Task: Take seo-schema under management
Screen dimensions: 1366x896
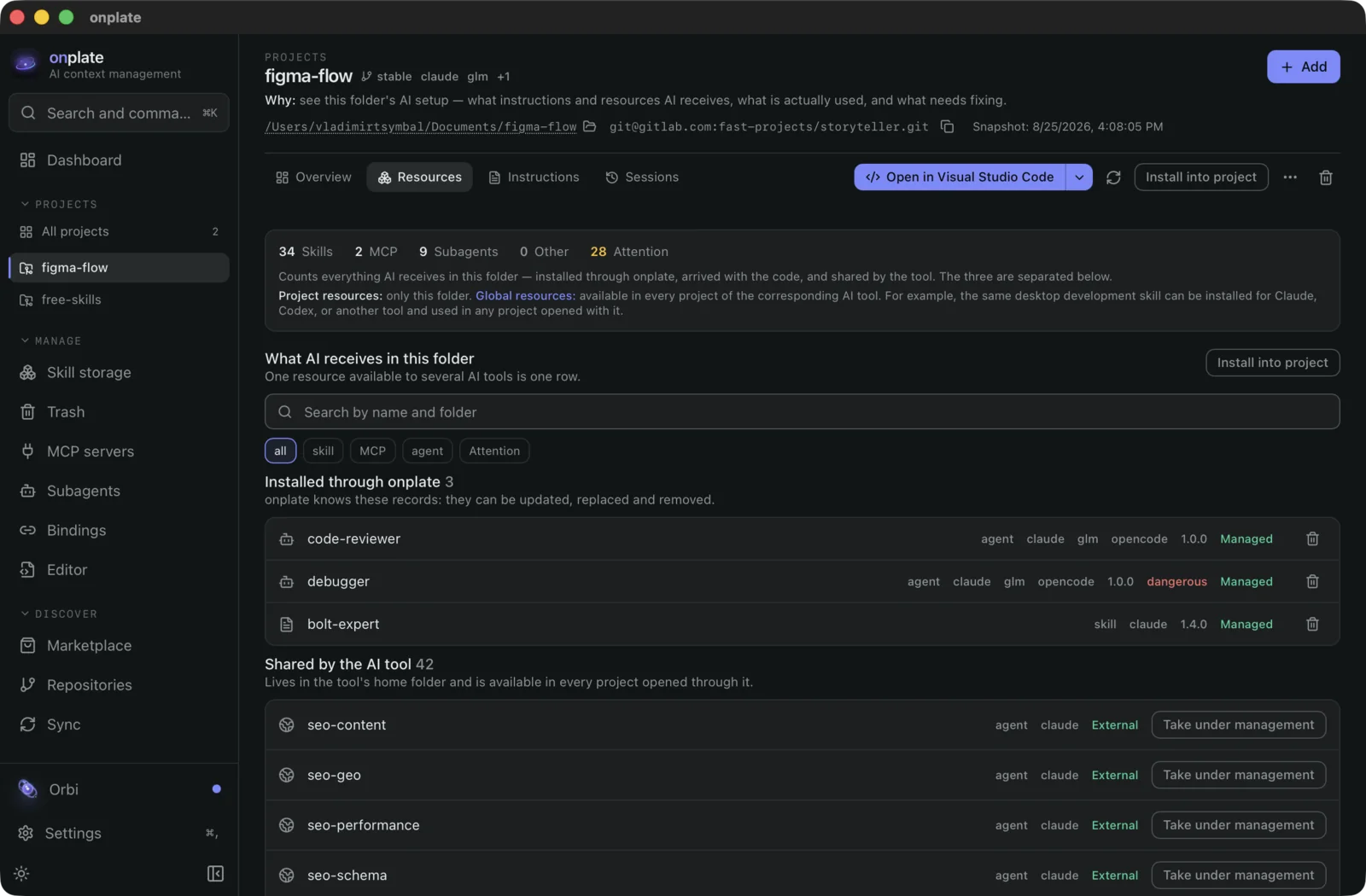Action: point(1239,876)
